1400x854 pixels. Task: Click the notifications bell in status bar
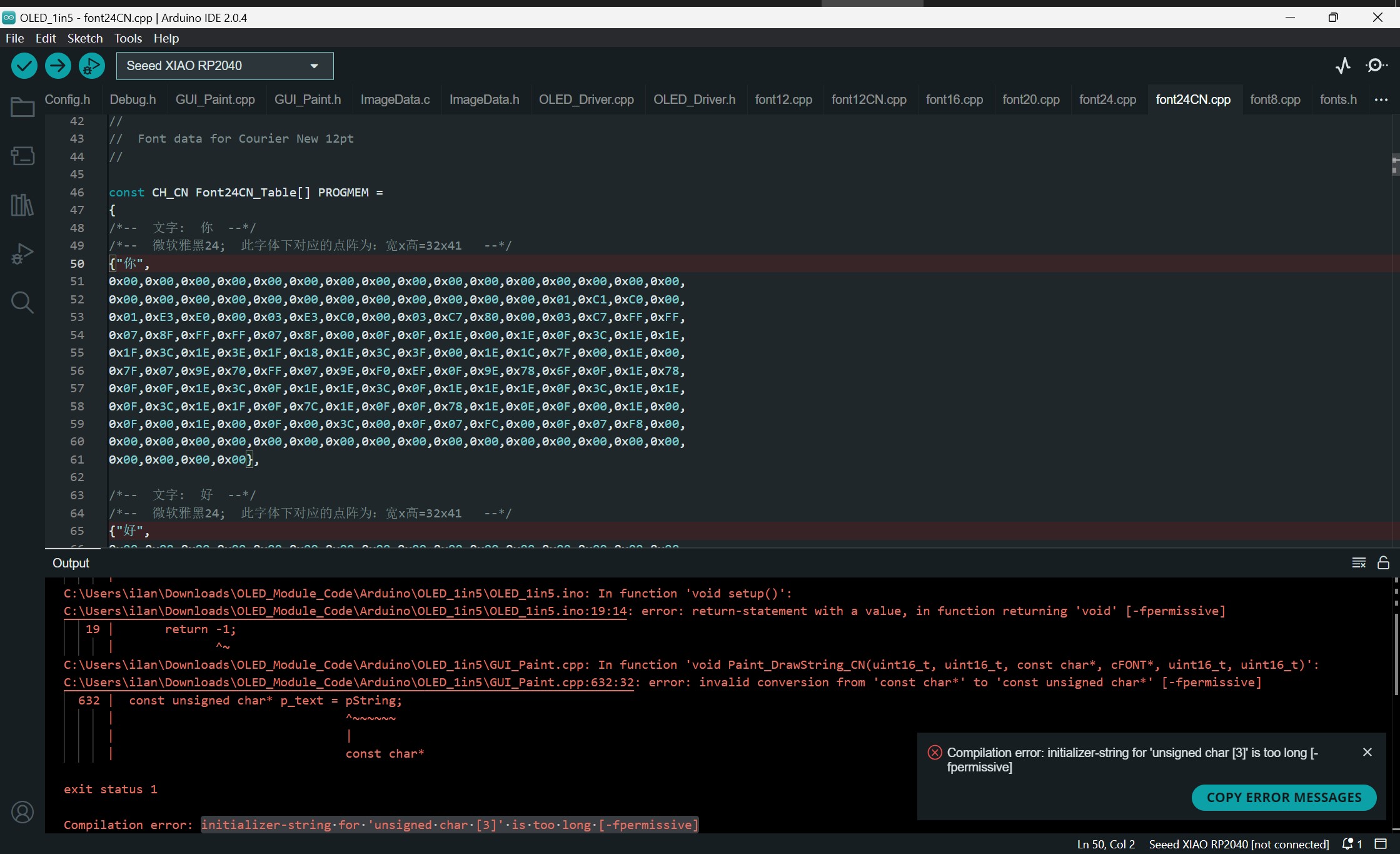coord(1348,844)
